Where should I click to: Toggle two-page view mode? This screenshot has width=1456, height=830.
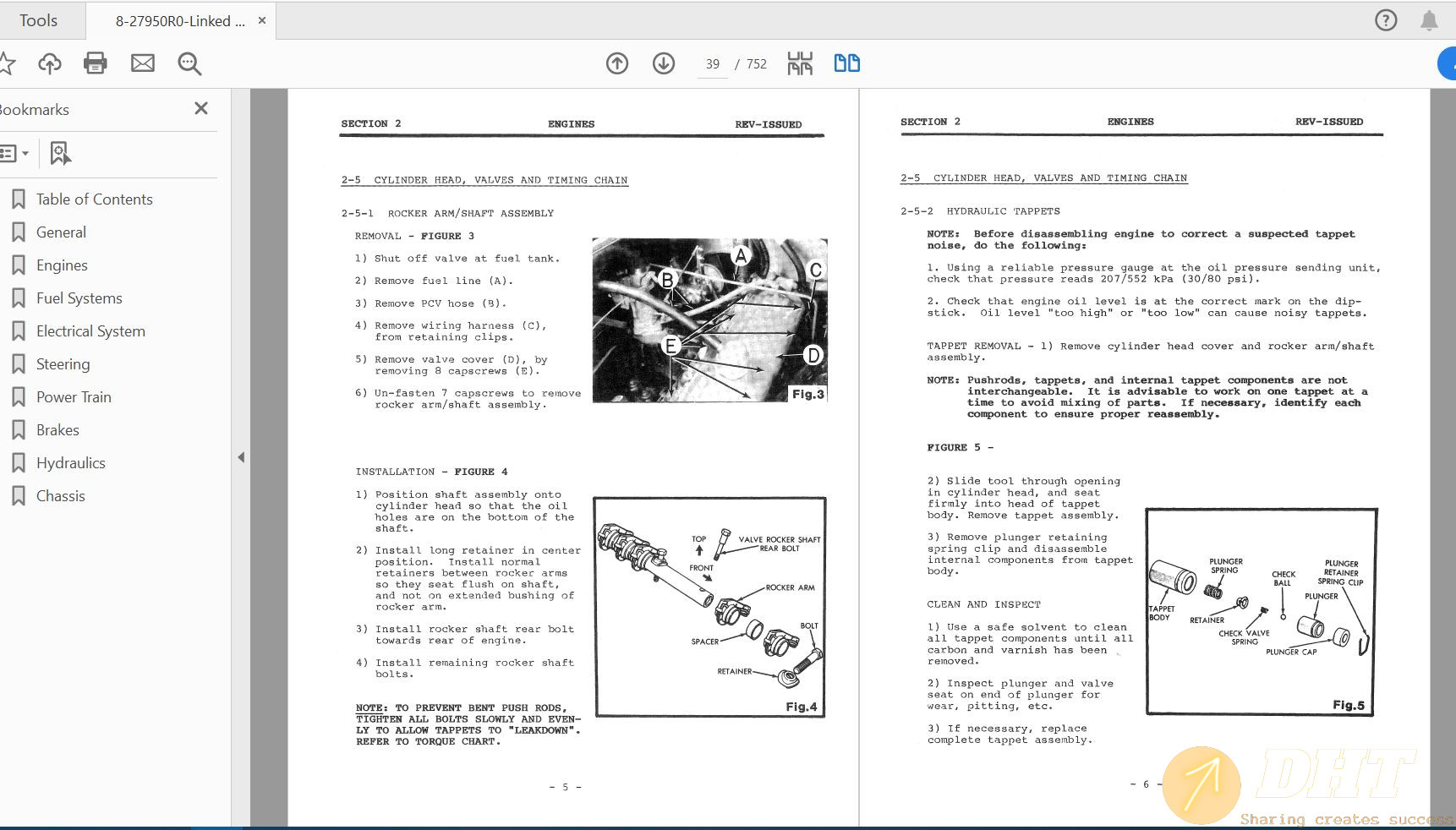(846, 63)
